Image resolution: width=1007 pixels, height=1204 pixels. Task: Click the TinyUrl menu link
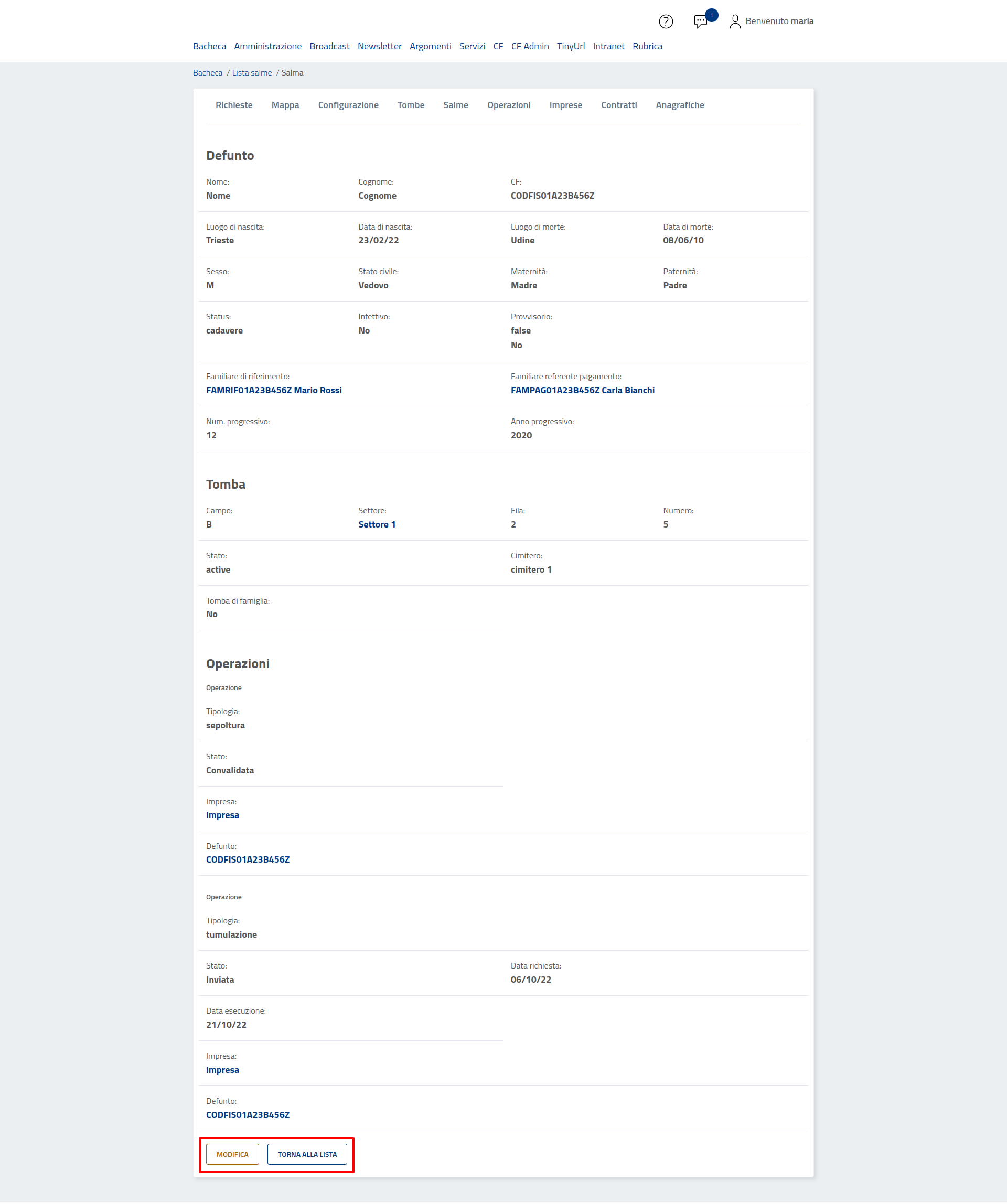(570, 47)
